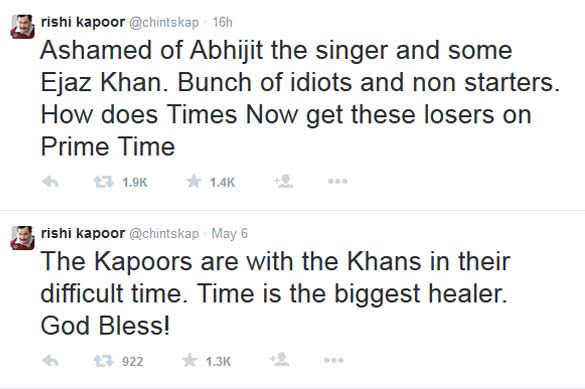Favorite the tweet with 1.4K stars

(x=194, y=182)
